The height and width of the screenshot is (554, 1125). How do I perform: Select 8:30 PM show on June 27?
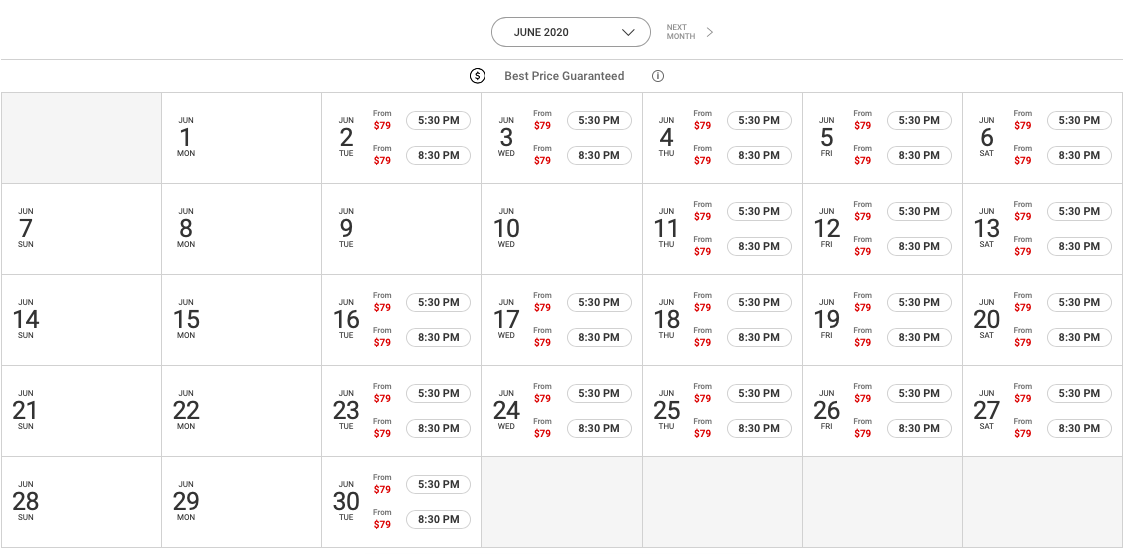click(1079, 429)
